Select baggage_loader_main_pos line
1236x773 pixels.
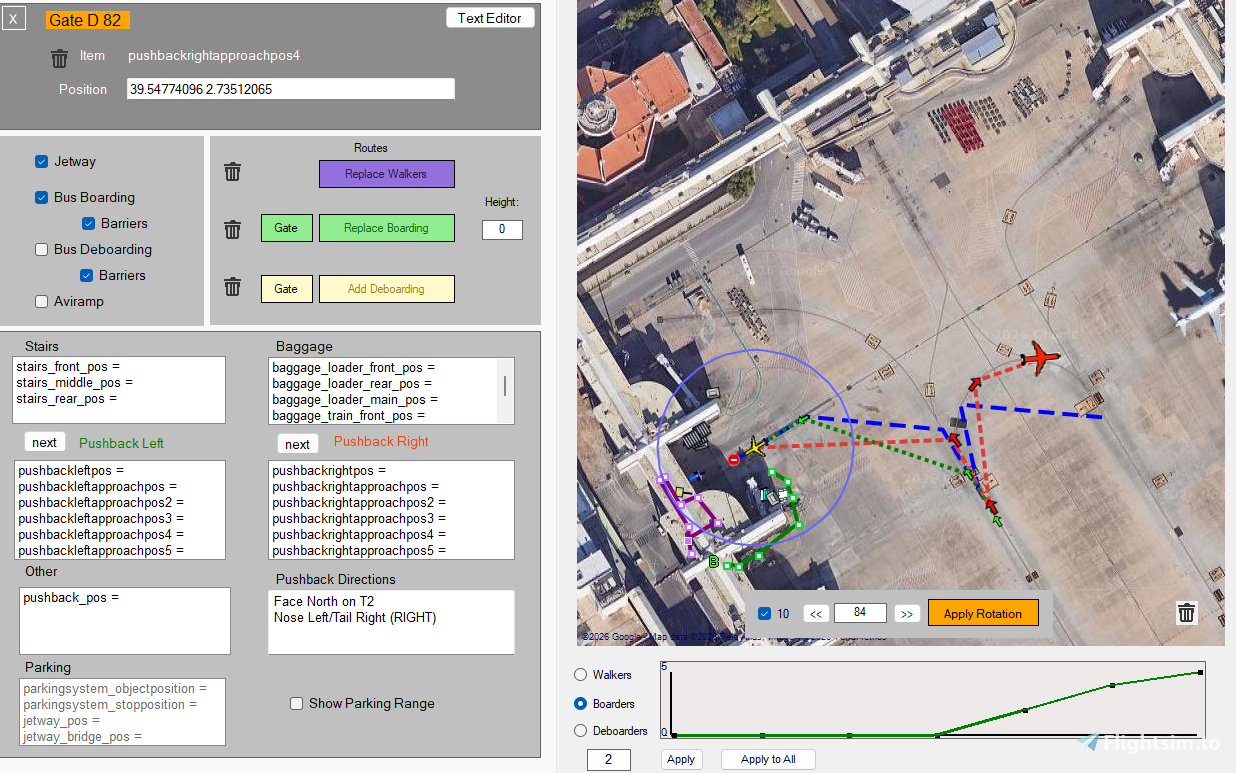point(354,400)
